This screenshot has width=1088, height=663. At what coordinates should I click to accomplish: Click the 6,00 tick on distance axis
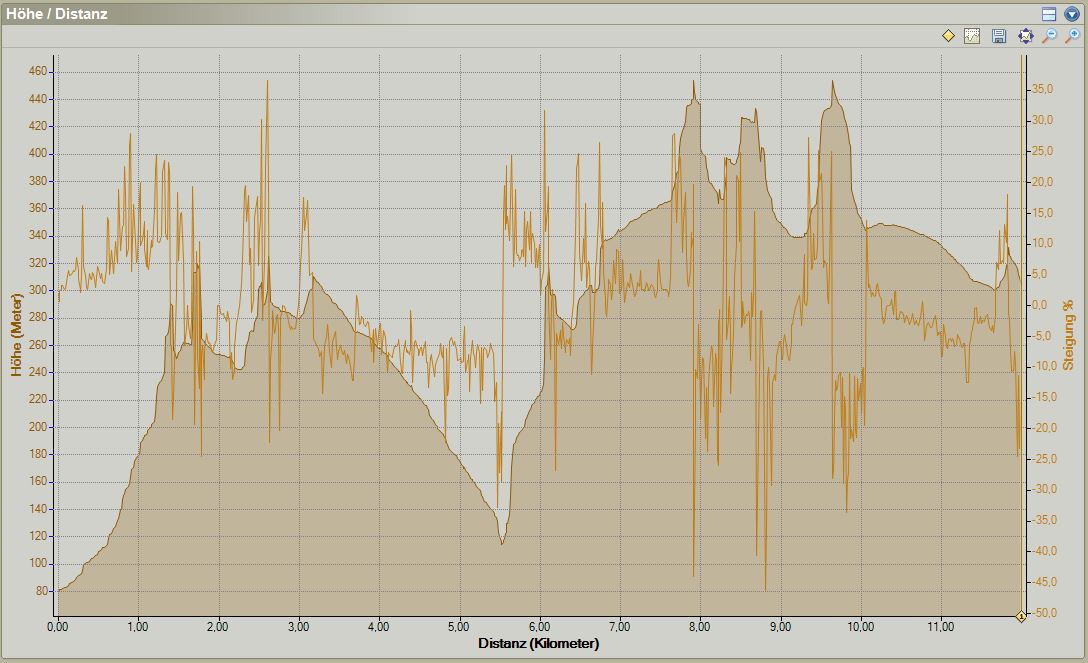pyautogui.click(x=540, y=627)
